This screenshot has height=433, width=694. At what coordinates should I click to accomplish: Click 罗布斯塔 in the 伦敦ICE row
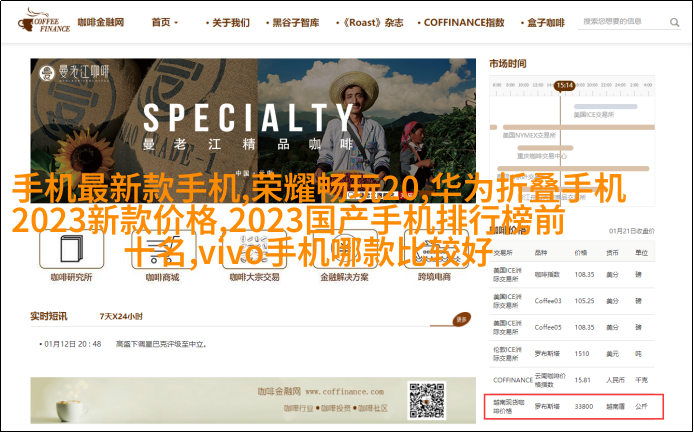pyautogui.click(x=547, y=354)
